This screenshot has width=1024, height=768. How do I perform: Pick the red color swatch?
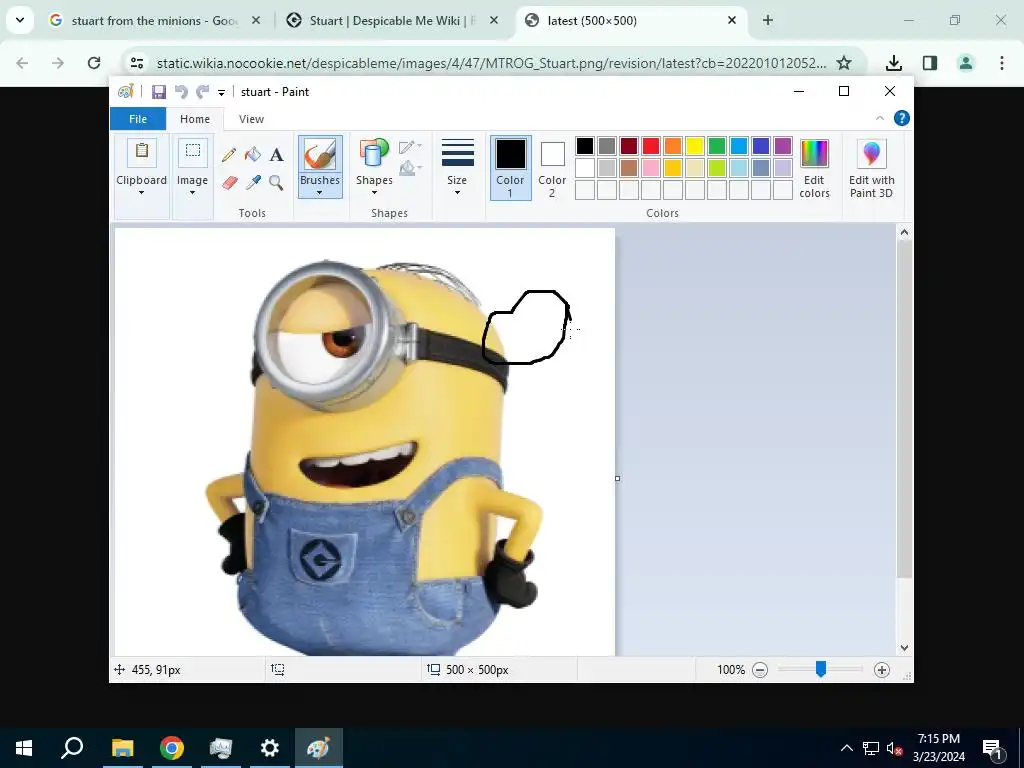(651, 146)
